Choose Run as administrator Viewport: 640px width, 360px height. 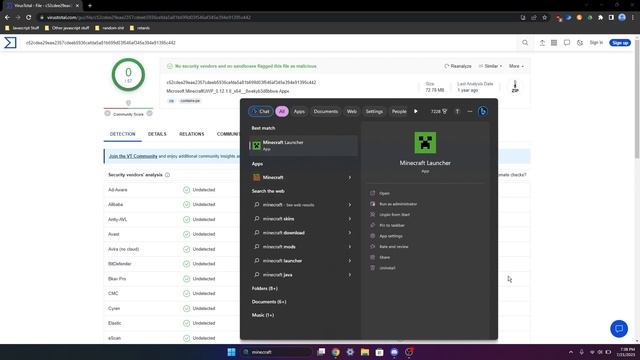pyautogui.click(x=398, y=204)
